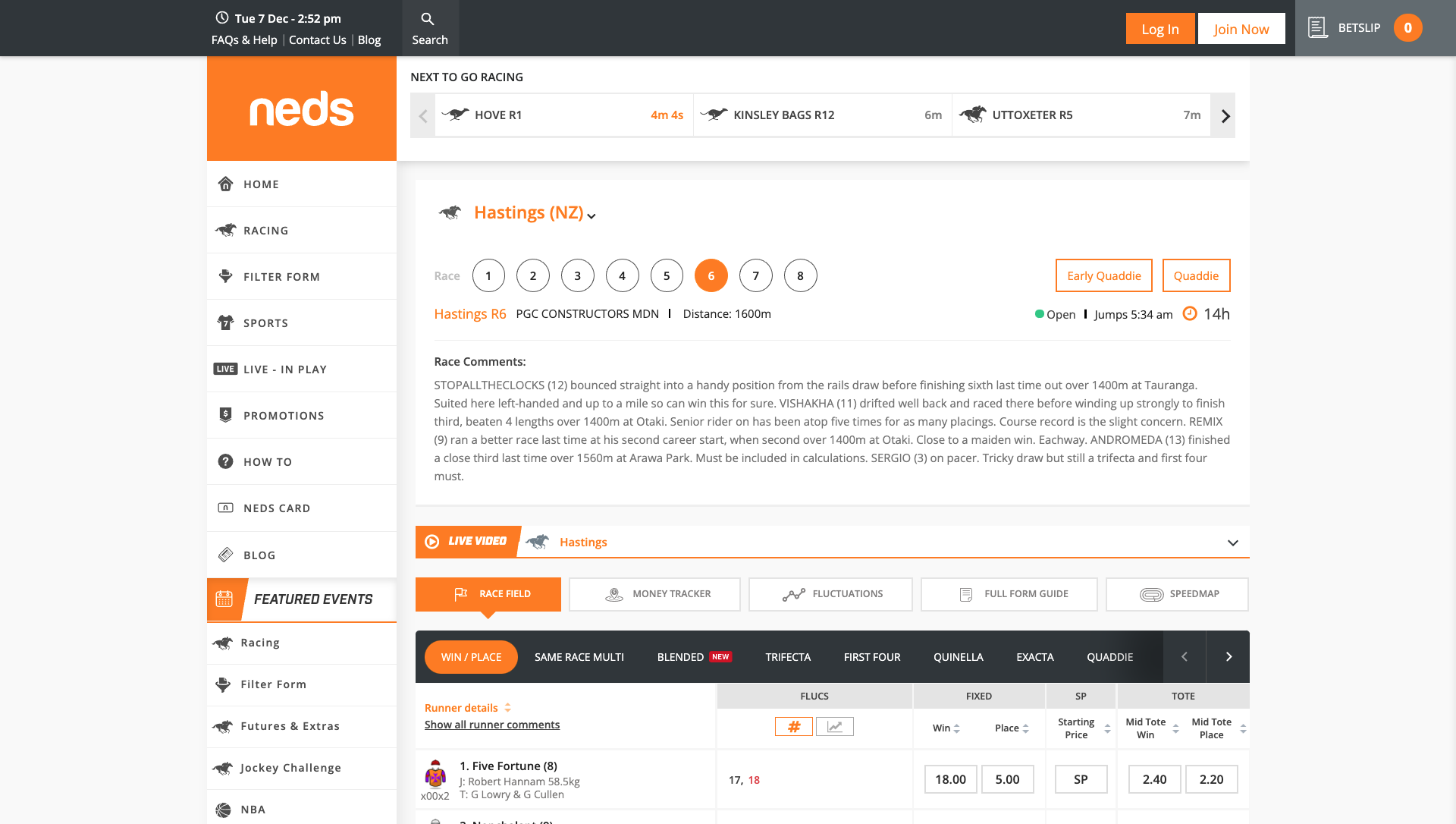This screenshot has width=1456, height=824.
Task: Select race number 7
Action: coord(756,275)
